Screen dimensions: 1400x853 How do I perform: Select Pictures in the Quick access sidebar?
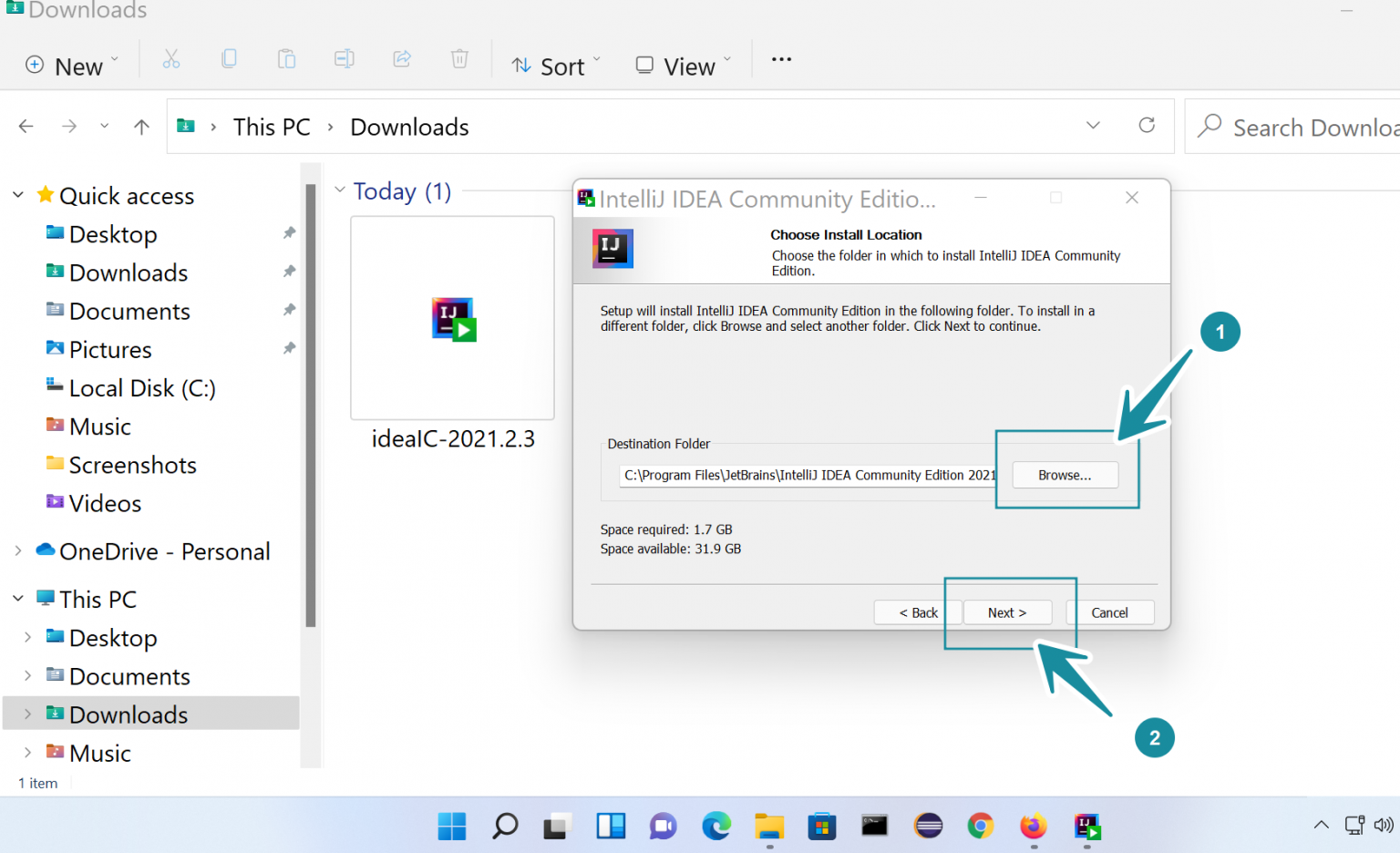[110, 349]
